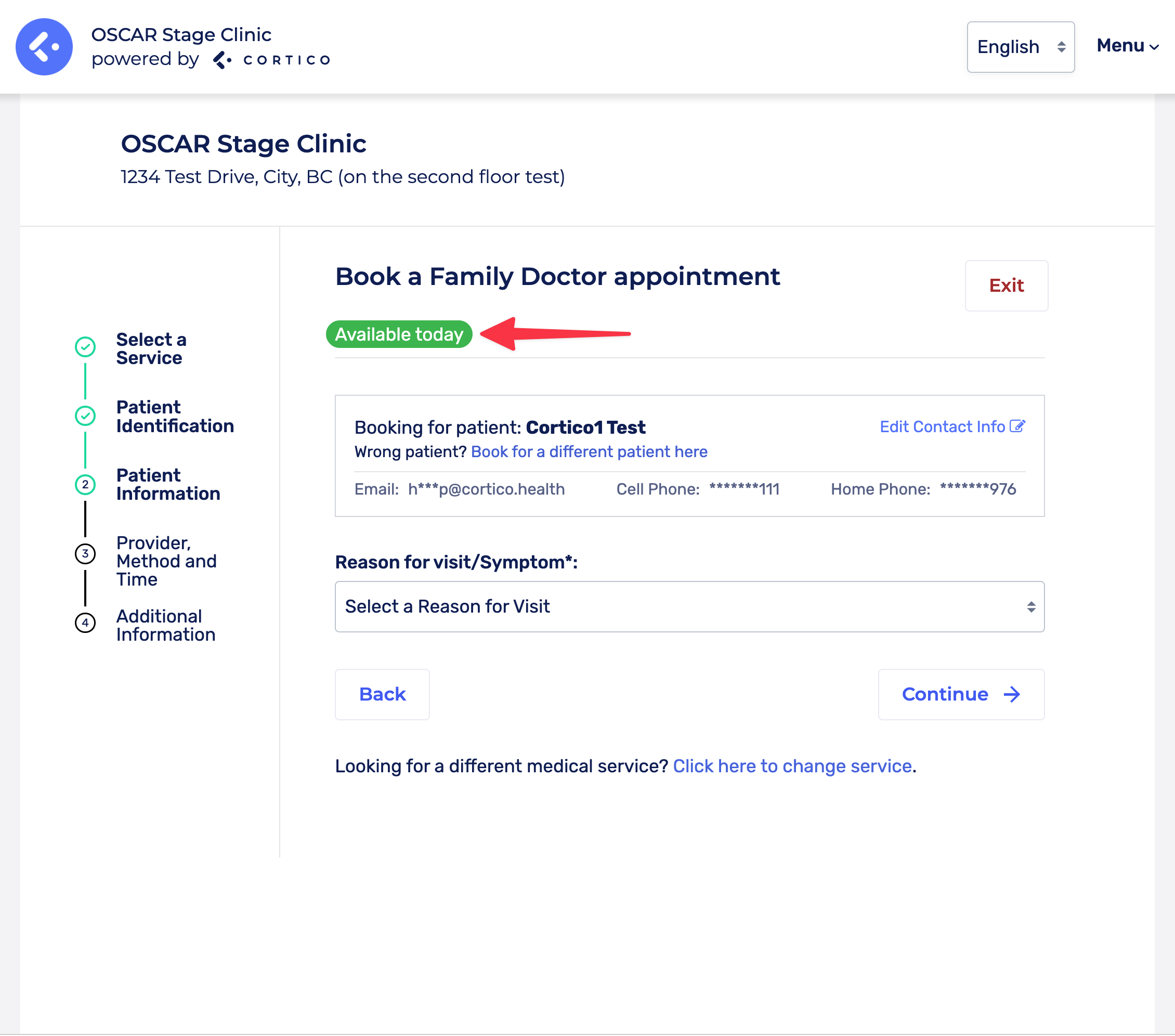
Task: Click the Exit button
Action: (x=1006, y=285)
